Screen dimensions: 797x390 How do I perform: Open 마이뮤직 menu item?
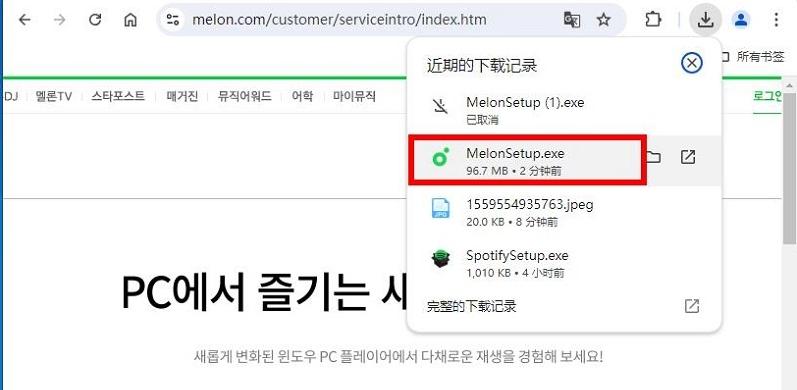tap(354, 96)
